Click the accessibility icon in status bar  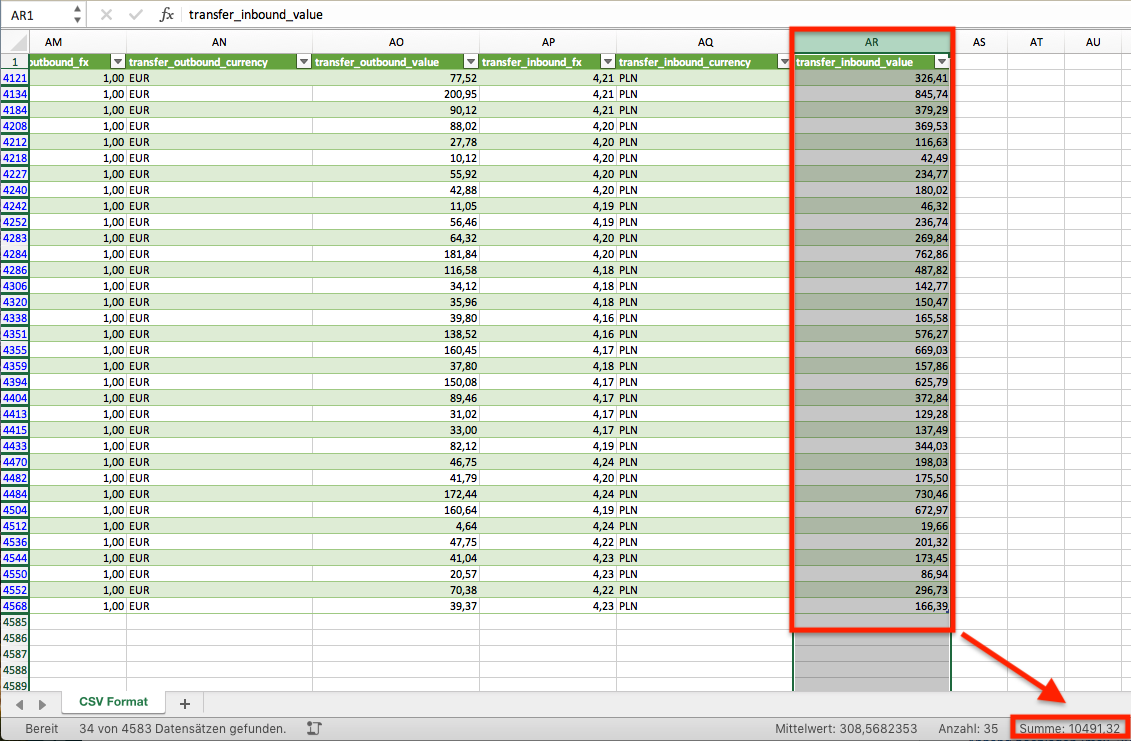pos(314,728)
